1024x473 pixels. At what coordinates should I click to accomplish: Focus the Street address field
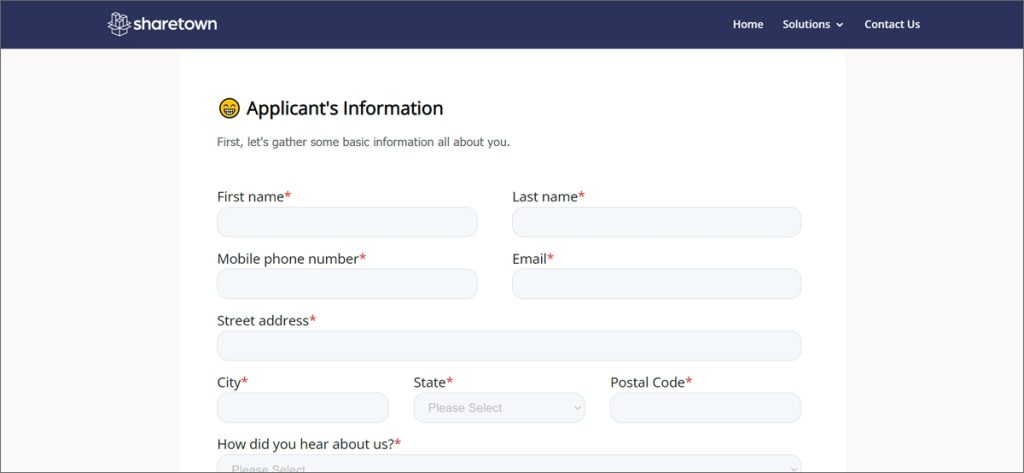coord(508,346)
